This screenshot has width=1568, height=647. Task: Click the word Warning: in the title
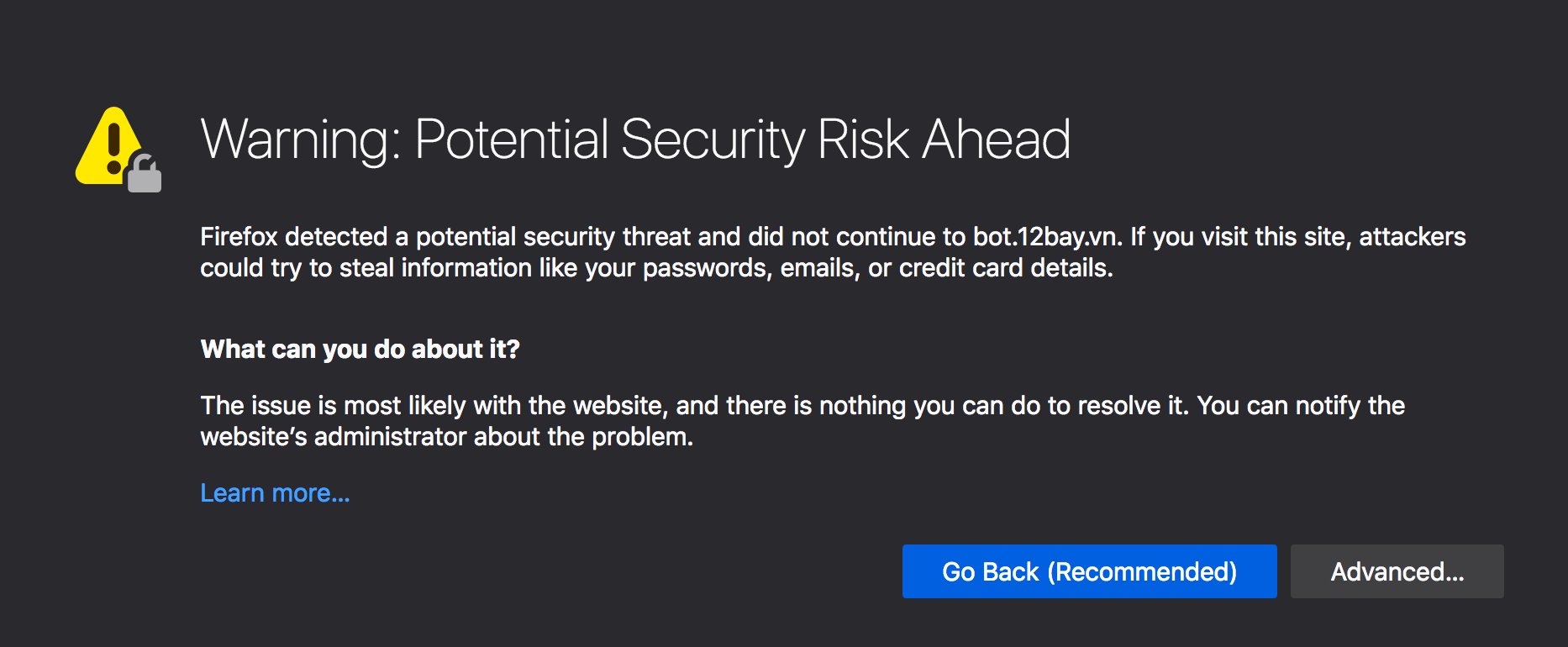pos(302,139)
